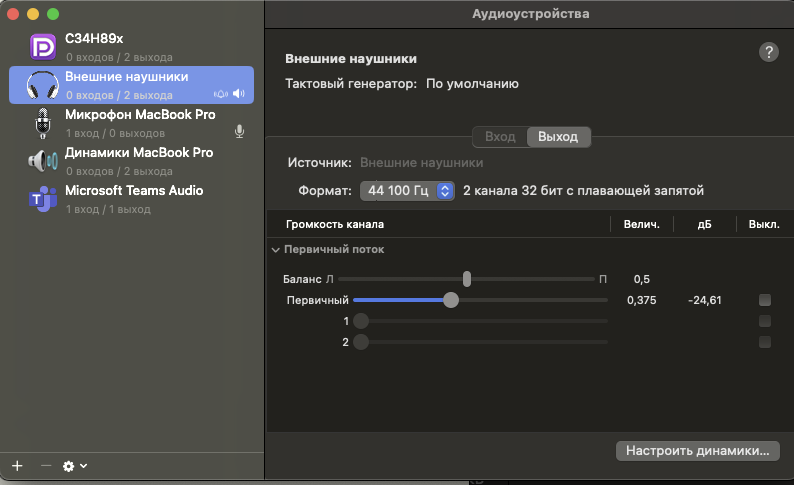Click the Microsoft Teams Audio icon
Screen dimensions: 794x485
click(42, 199)
